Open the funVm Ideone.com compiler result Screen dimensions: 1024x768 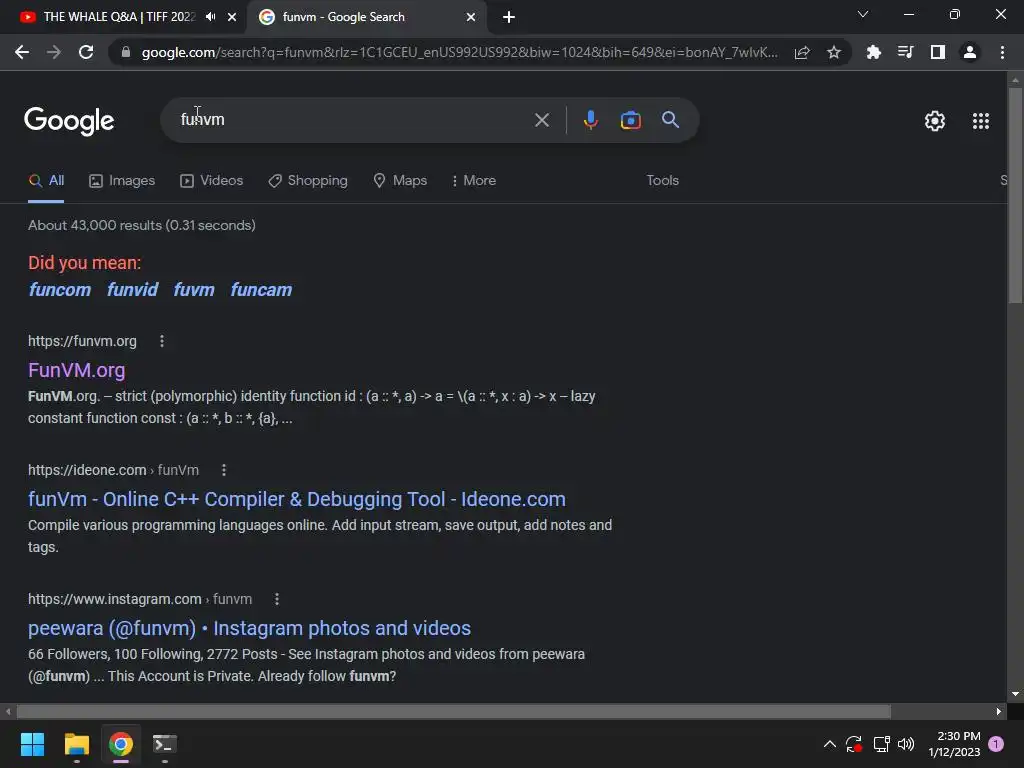coord(296,499)
